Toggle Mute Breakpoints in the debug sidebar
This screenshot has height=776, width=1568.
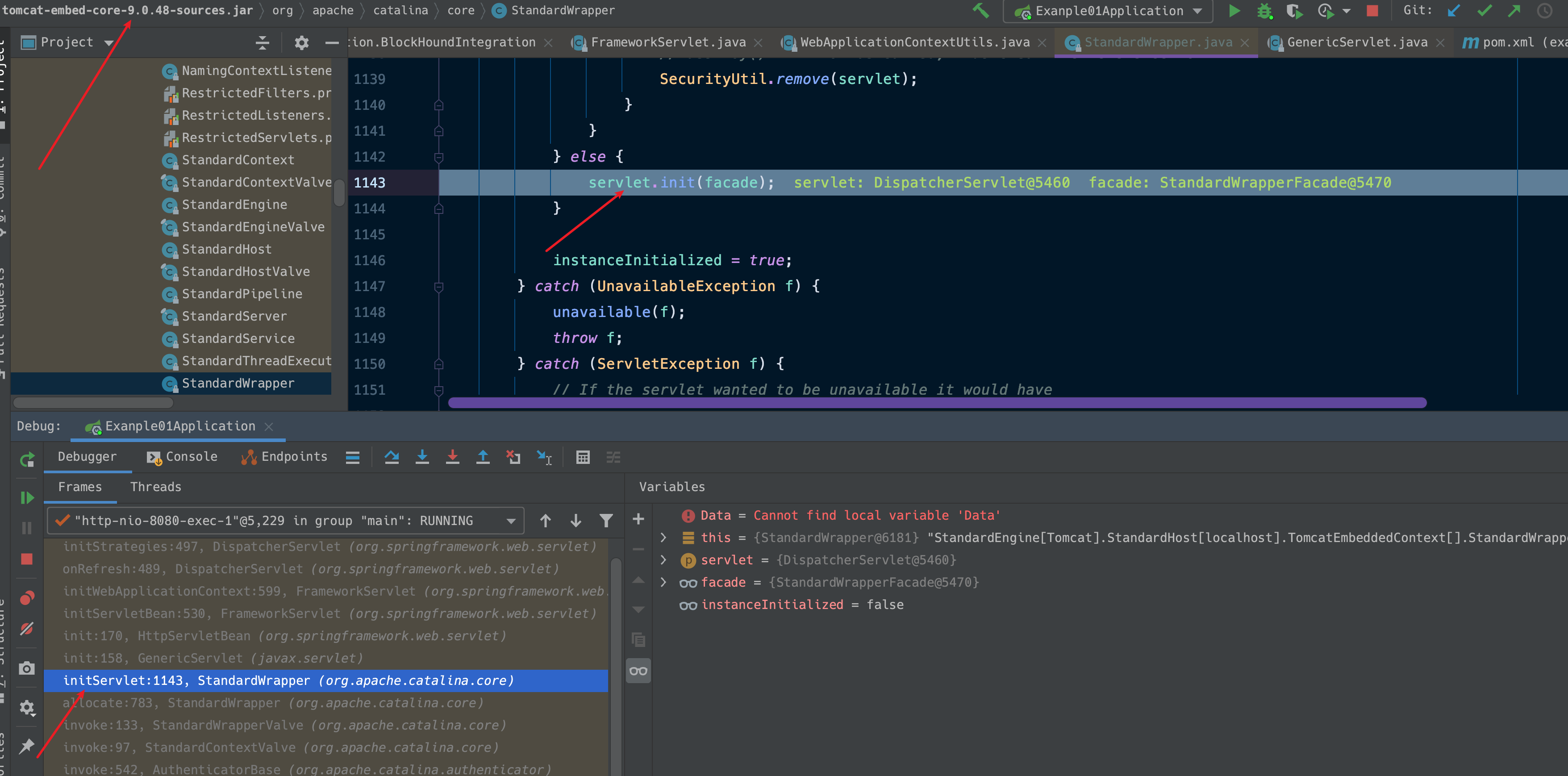click(27, 629)
